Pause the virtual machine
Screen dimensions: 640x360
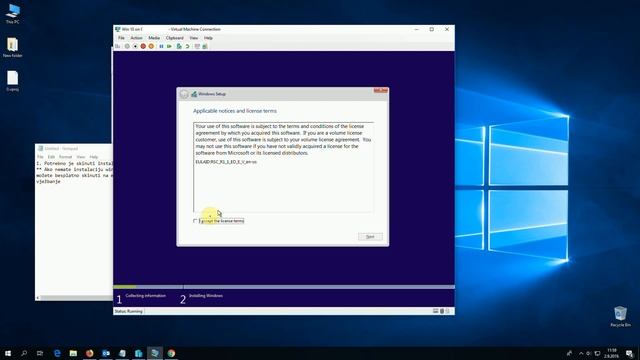coord(161,46)
